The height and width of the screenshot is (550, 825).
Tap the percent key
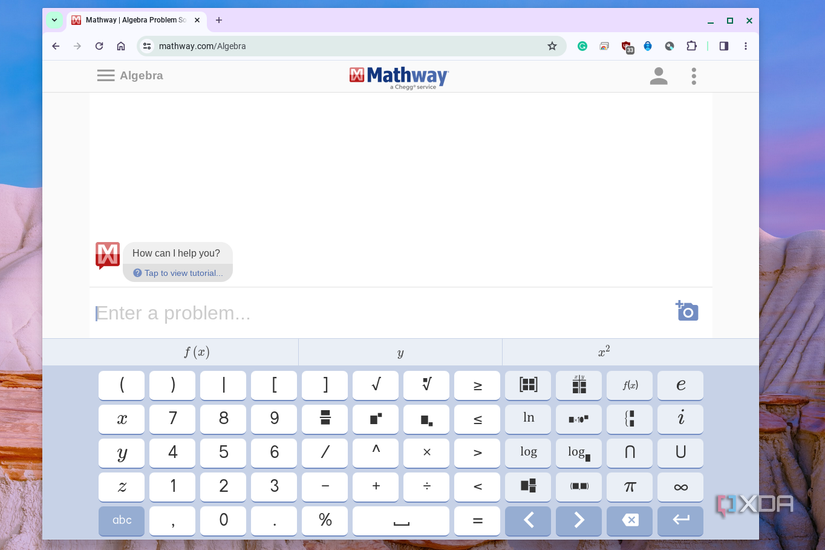tap(325, 520)
